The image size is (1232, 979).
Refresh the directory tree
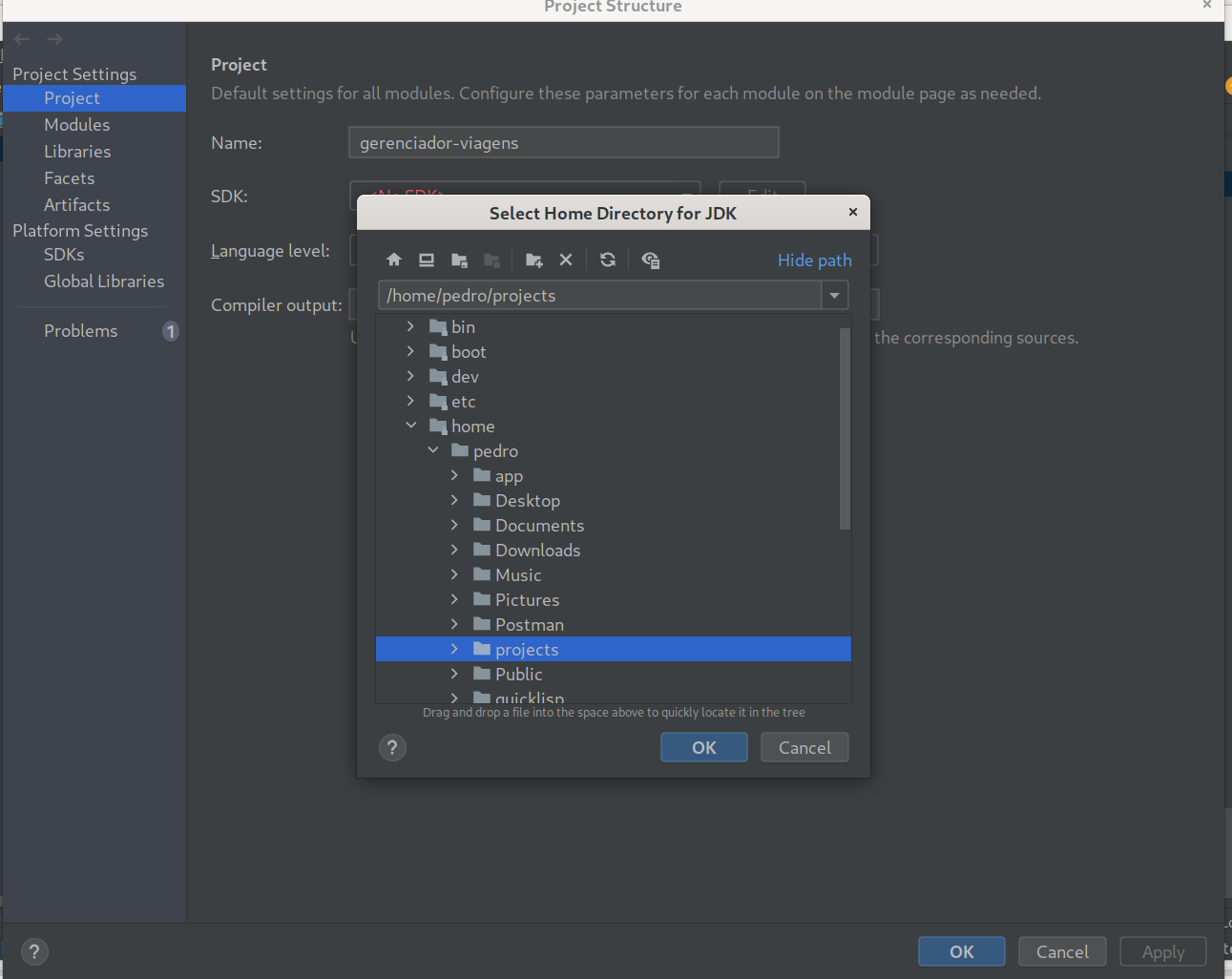point(608,260)
